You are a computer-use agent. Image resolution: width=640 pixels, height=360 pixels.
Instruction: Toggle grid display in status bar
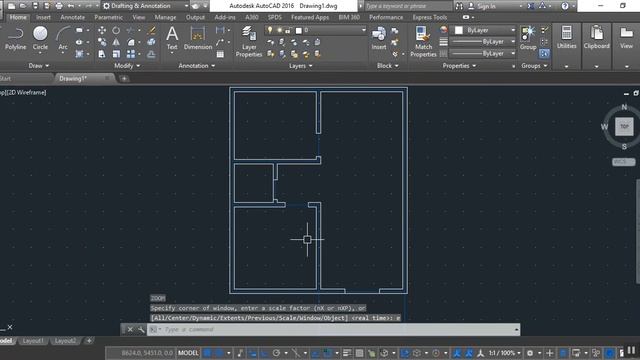(207, 353)
